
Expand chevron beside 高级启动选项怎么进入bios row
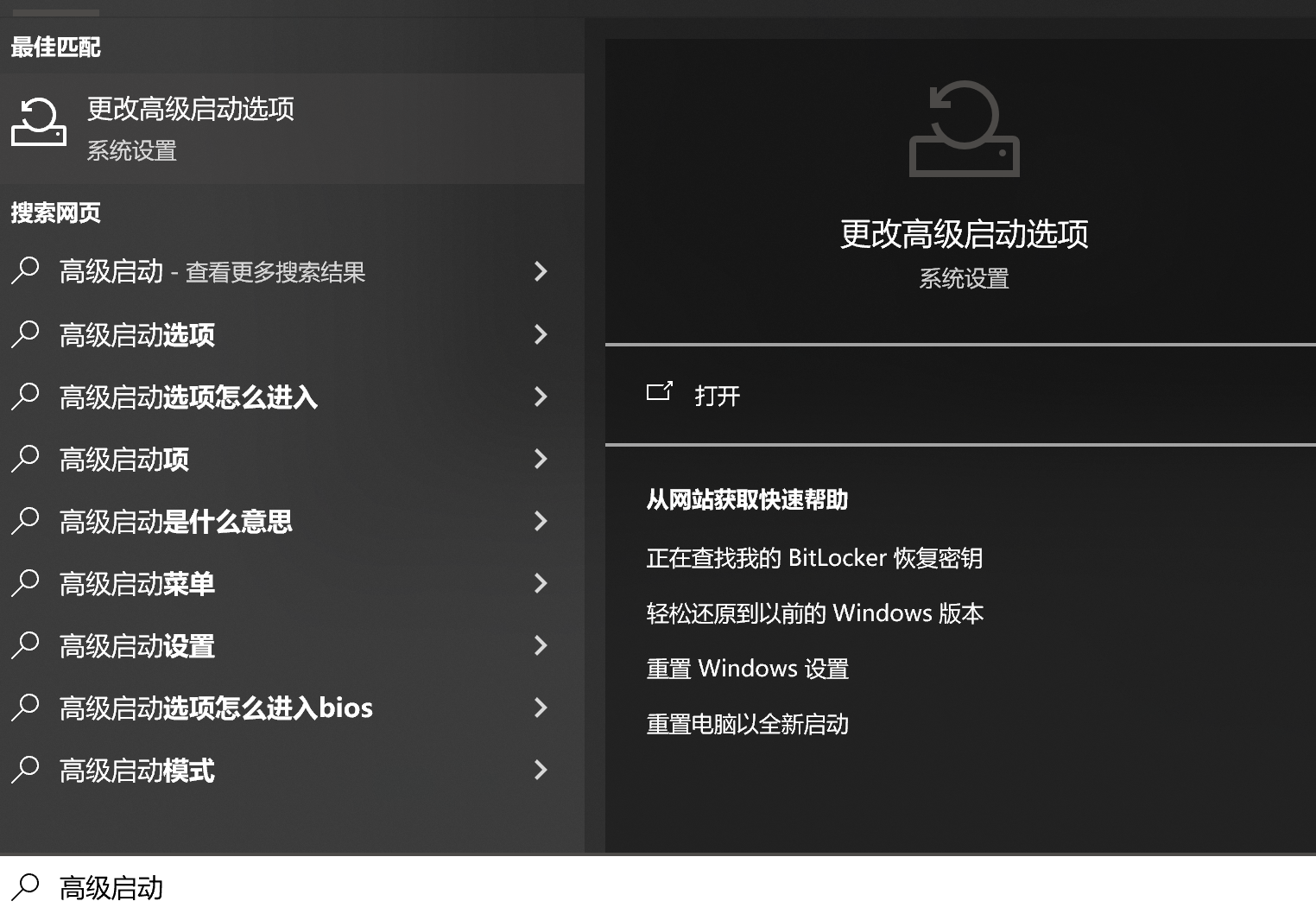(x=541, y=708)
